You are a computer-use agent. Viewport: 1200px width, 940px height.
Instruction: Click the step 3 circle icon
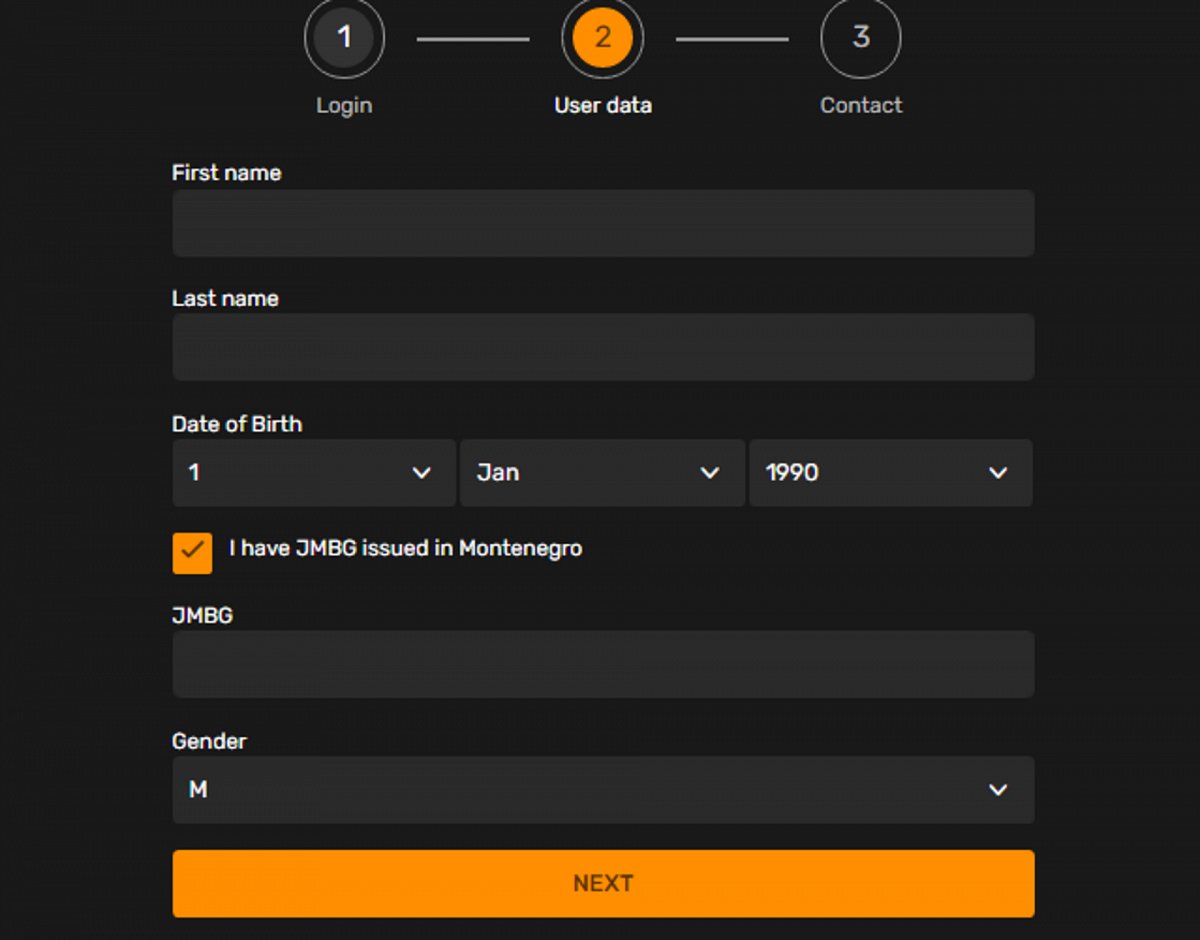coord(860,38)
